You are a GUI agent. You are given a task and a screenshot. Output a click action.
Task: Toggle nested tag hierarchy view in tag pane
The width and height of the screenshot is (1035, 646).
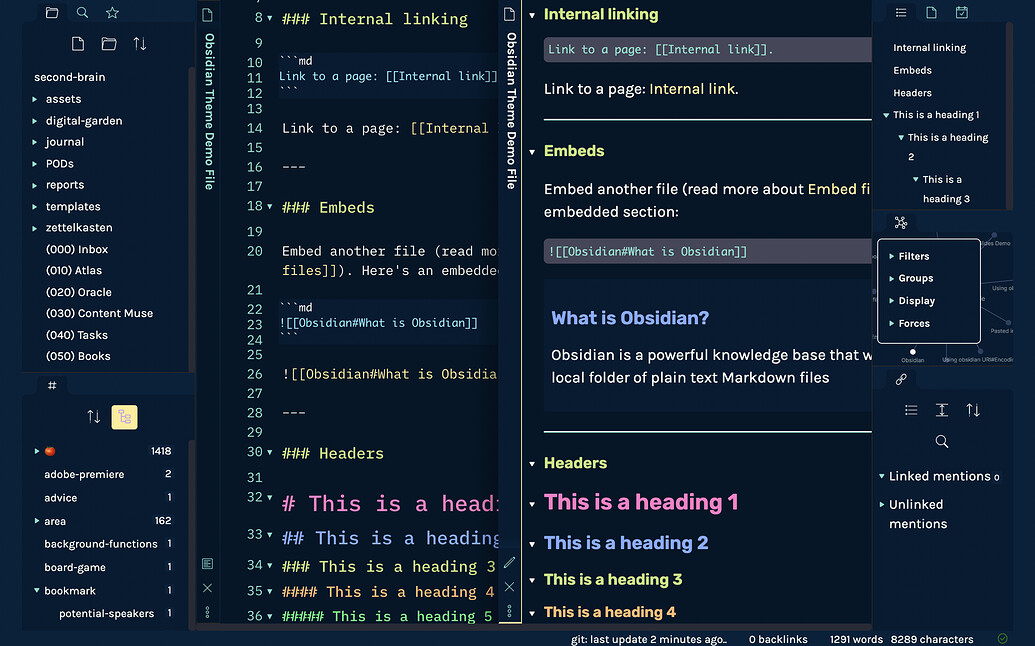point(124,416)
